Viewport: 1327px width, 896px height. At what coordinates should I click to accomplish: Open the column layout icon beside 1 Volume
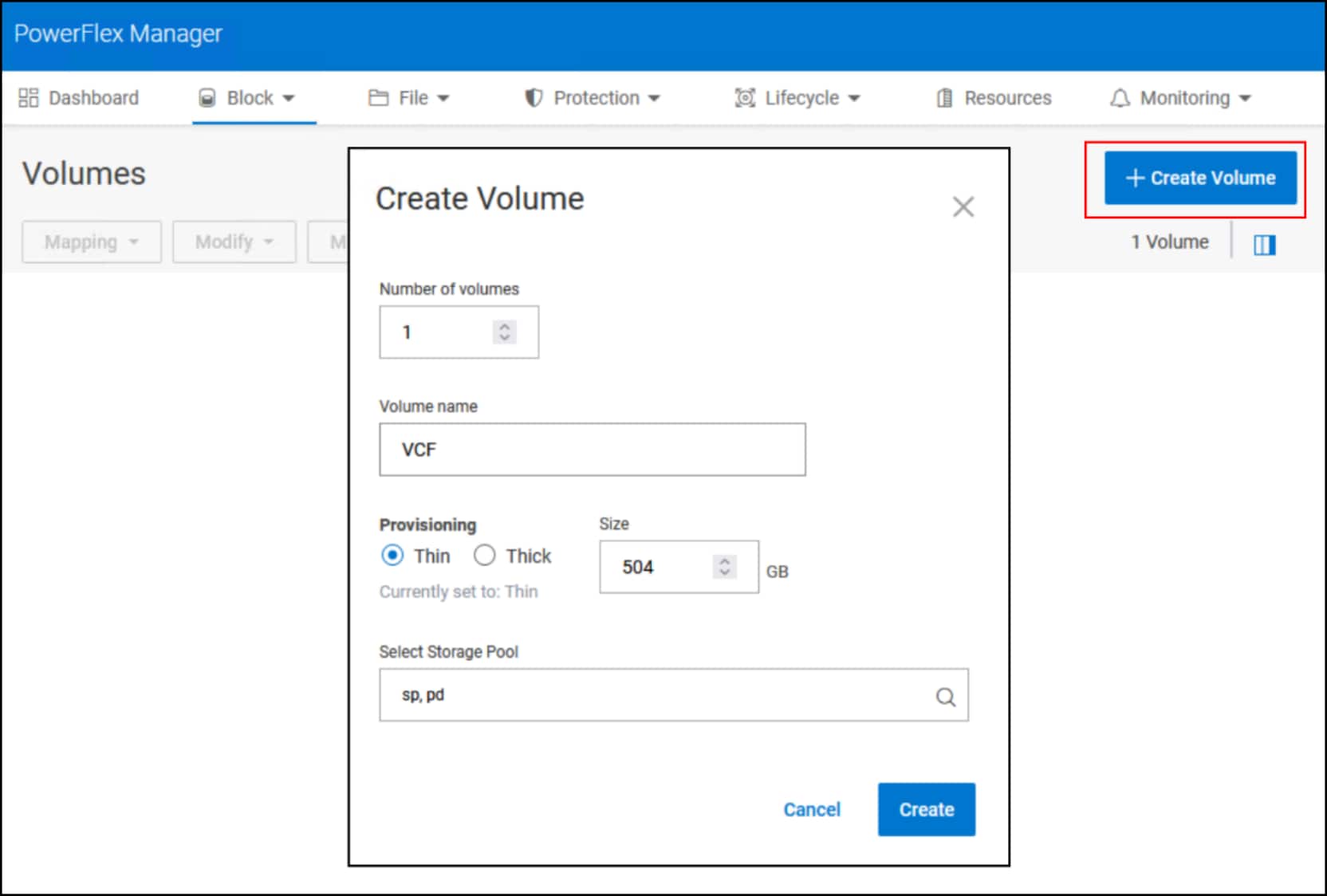pos(1265,244)
